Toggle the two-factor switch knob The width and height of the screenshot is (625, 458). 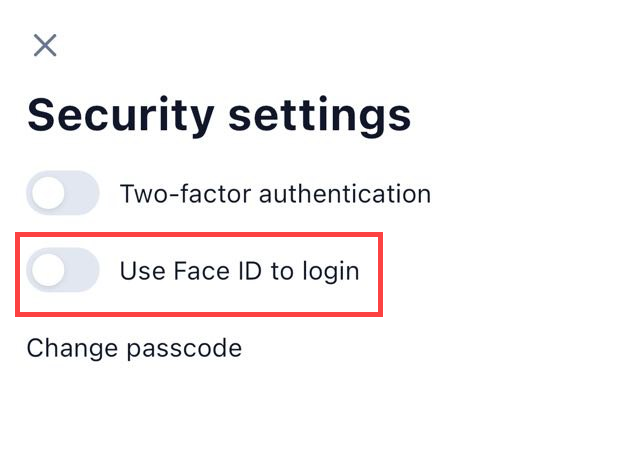[48, 193]
